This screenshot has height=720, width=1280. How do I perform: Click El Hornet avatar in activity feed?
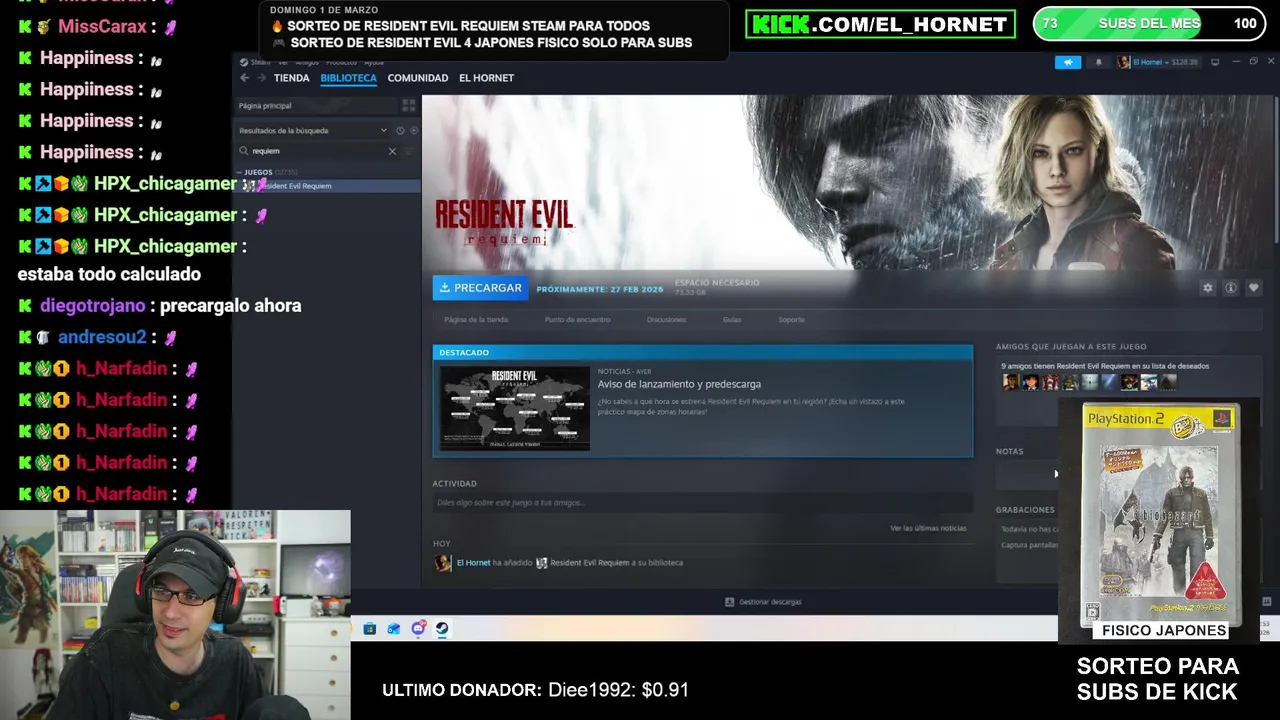click(442, 563)
